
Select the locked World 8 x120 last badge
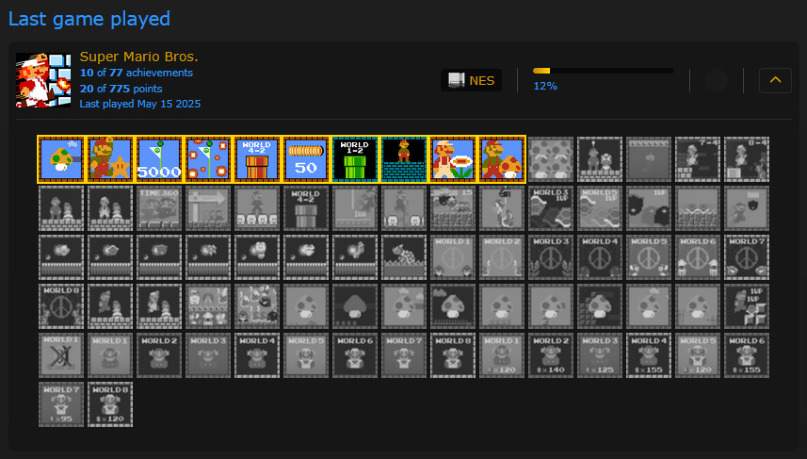tap(110, 404)
